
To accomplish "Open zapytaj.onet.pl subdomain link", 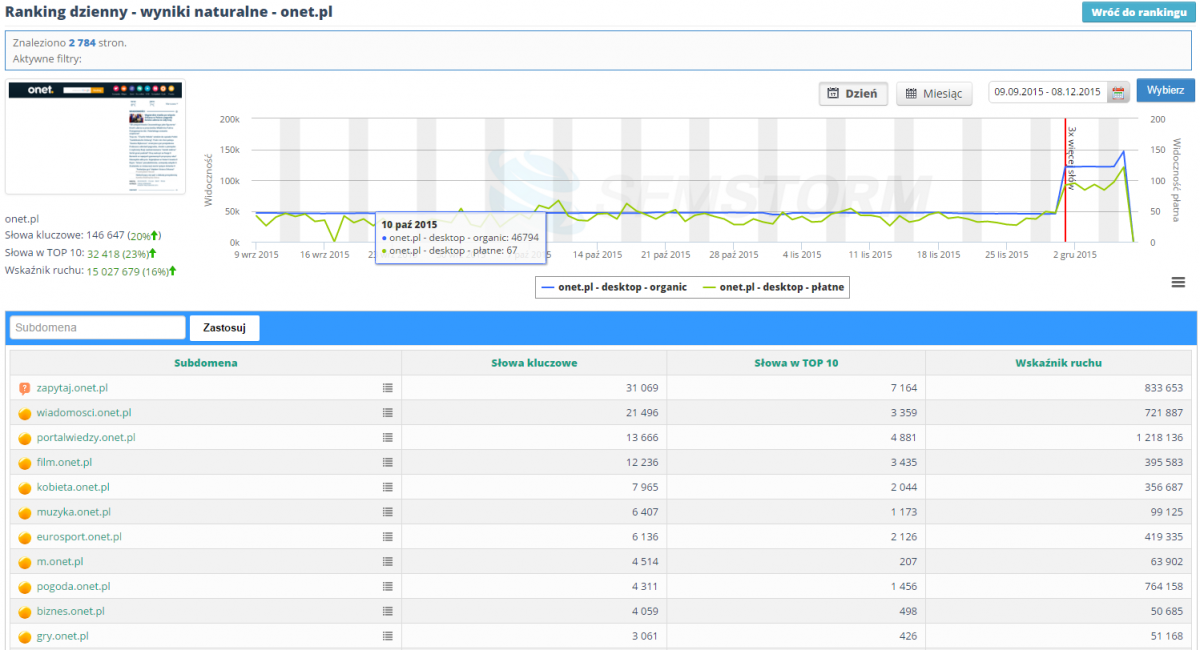I will pyautogui.click(x=72, y=388).
